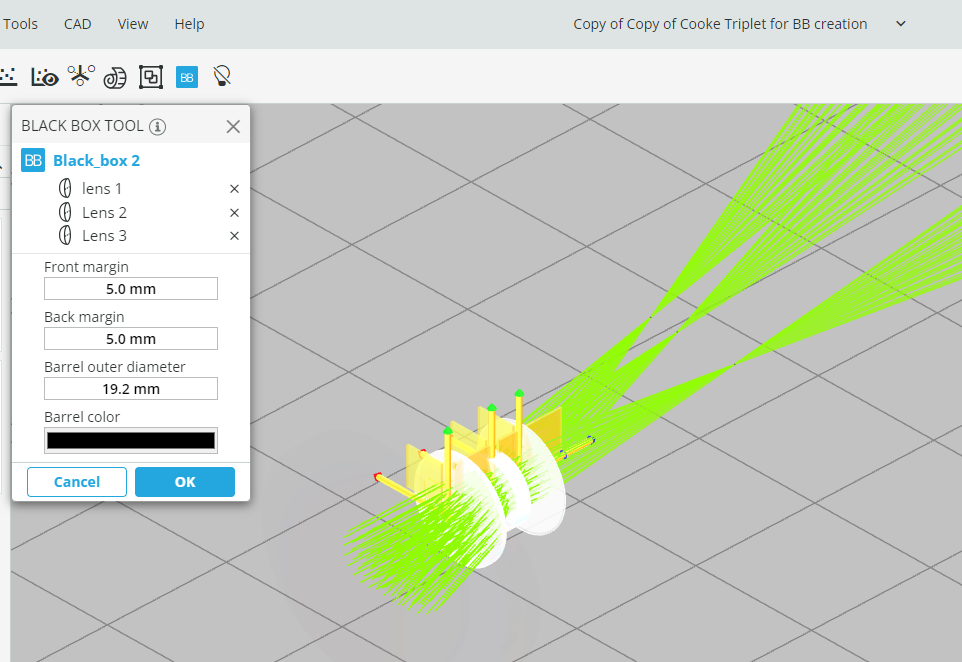Confirm with the OK button

pos(185,482)
